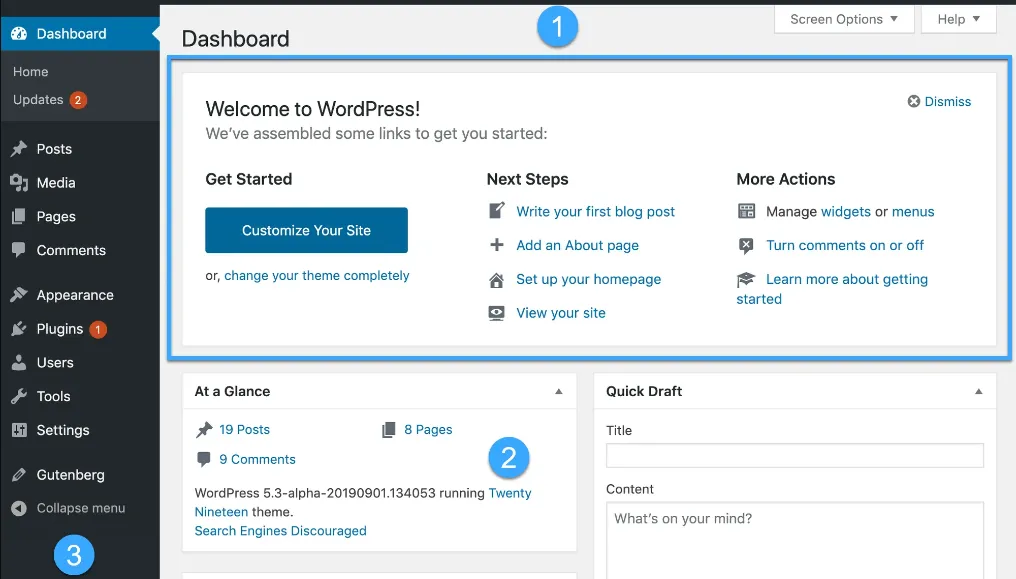
Task: Click the graduation cap icon beside Learn more
Action: pos(746,279)
